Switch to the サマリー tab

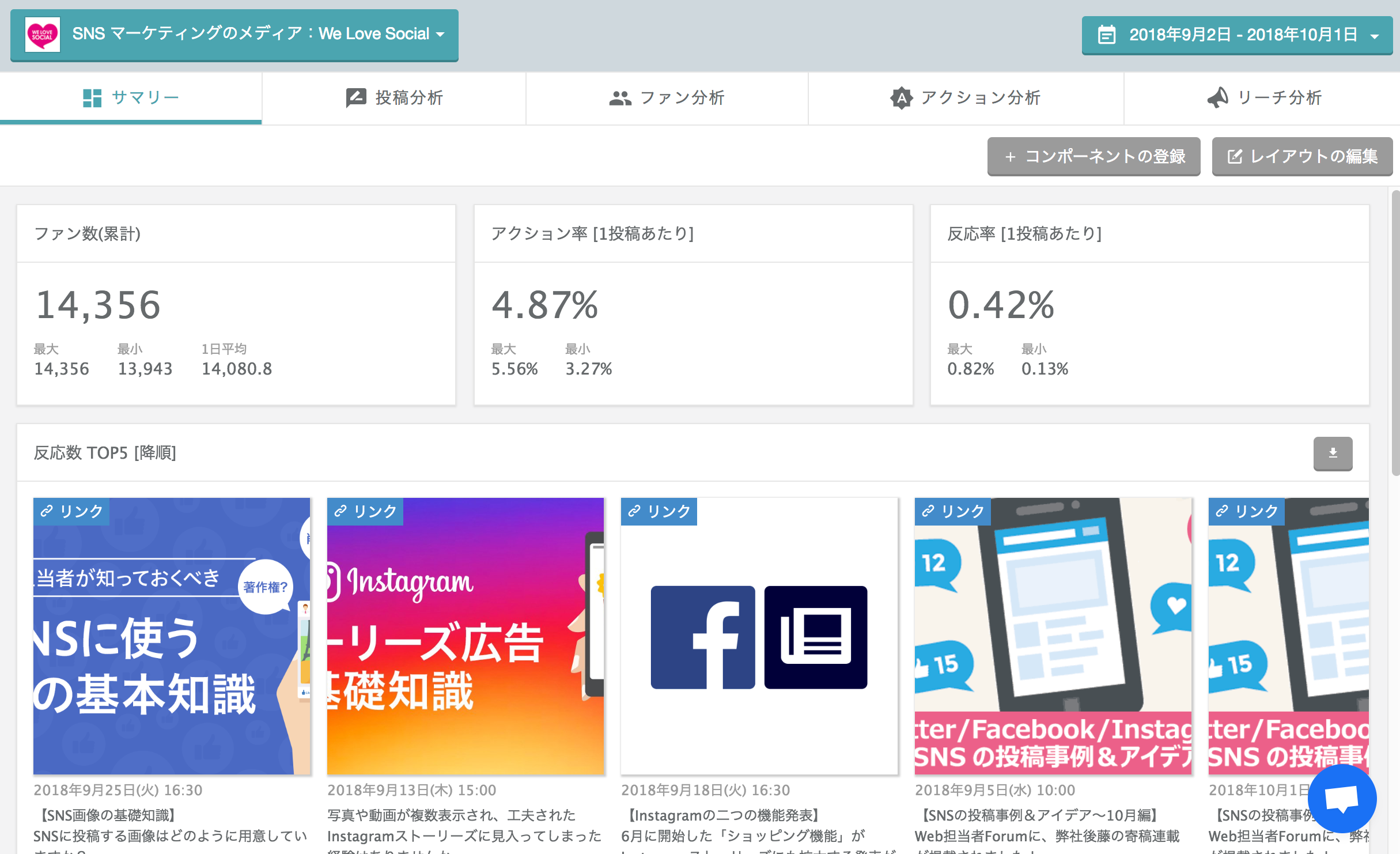(x=131, y=98)
